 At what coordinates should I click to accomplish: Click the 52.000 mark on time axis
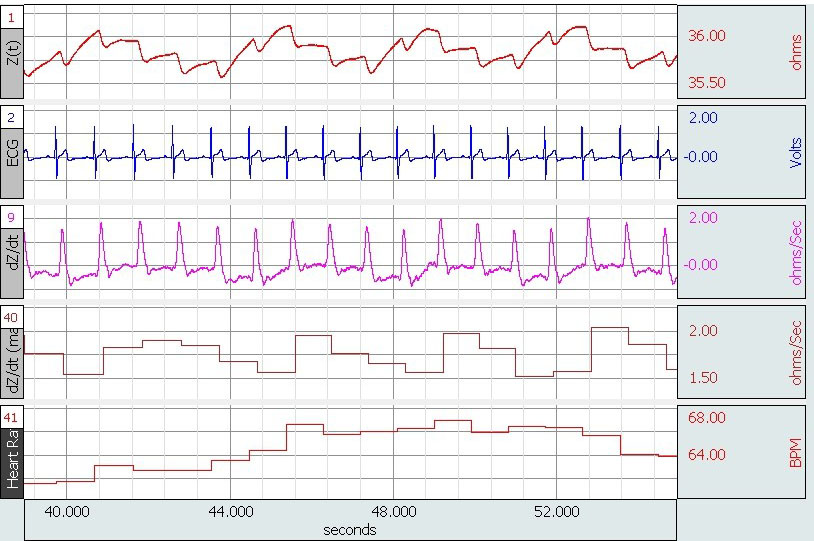[x=556, y=511]
